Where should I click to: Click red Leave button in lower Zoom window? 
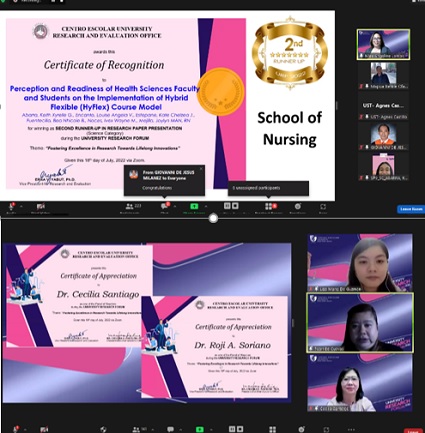(413, 431)
